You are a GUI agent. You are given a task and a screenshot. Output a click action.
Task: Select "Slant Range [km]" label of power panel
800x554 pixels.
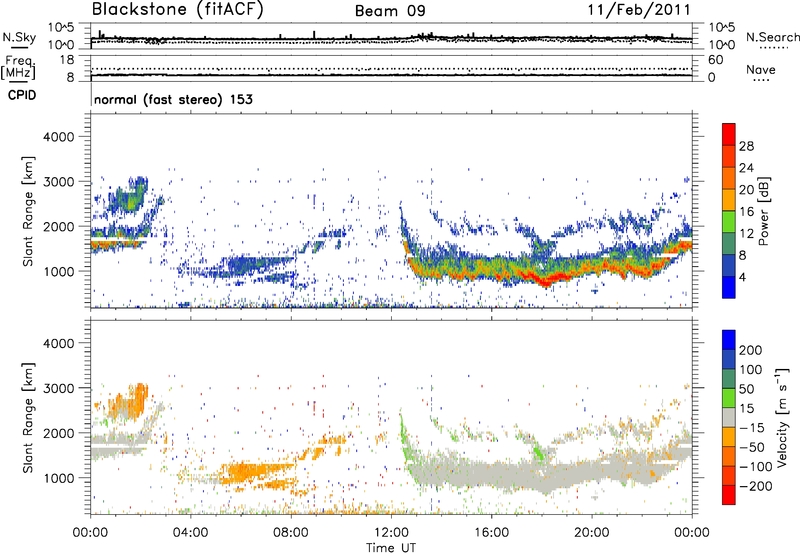28,211
